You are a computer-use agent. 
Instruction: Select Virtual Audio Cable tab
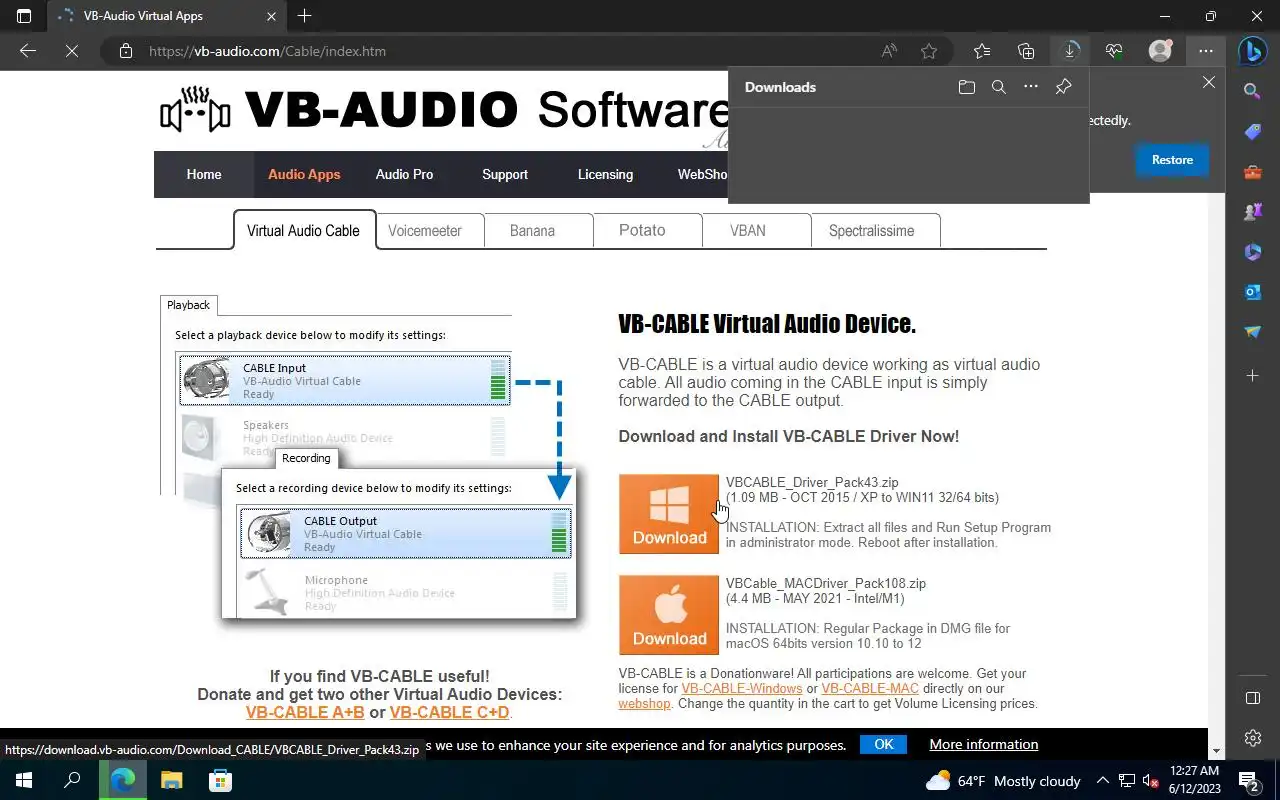(x=303, y=230)
